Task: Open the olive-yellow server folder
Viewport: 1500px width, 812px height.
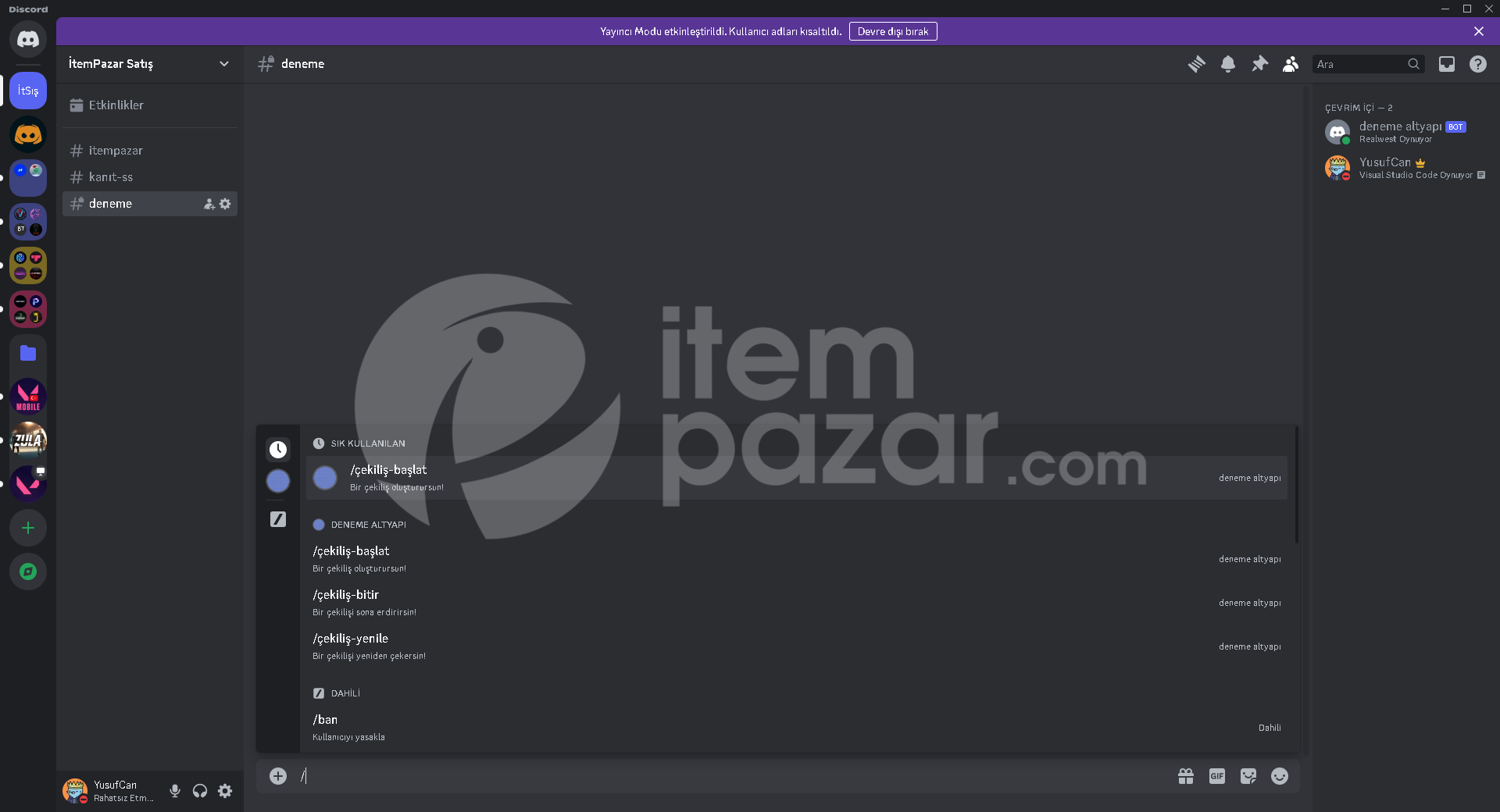Action: 28,265
